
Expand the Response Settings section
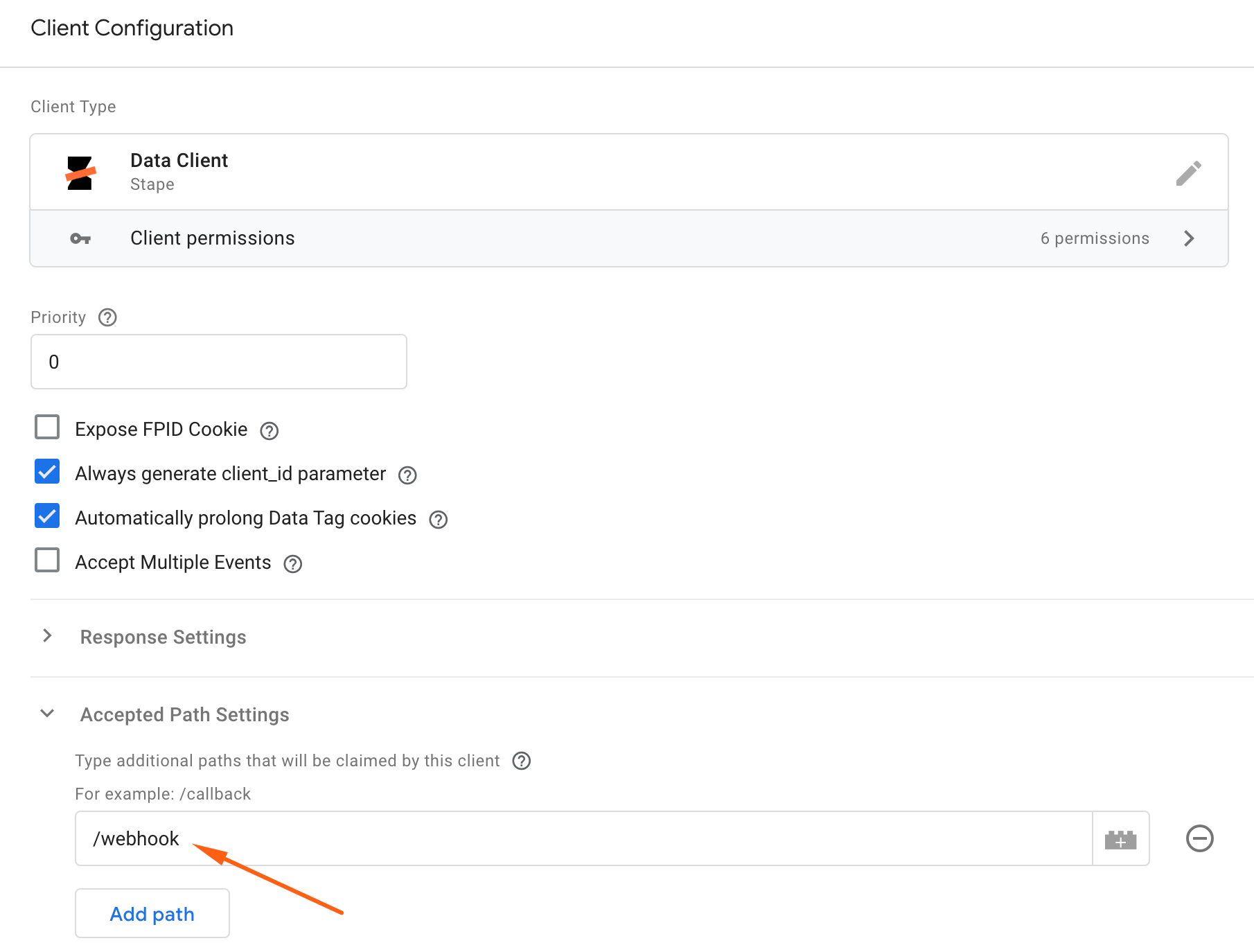[47, 635]
